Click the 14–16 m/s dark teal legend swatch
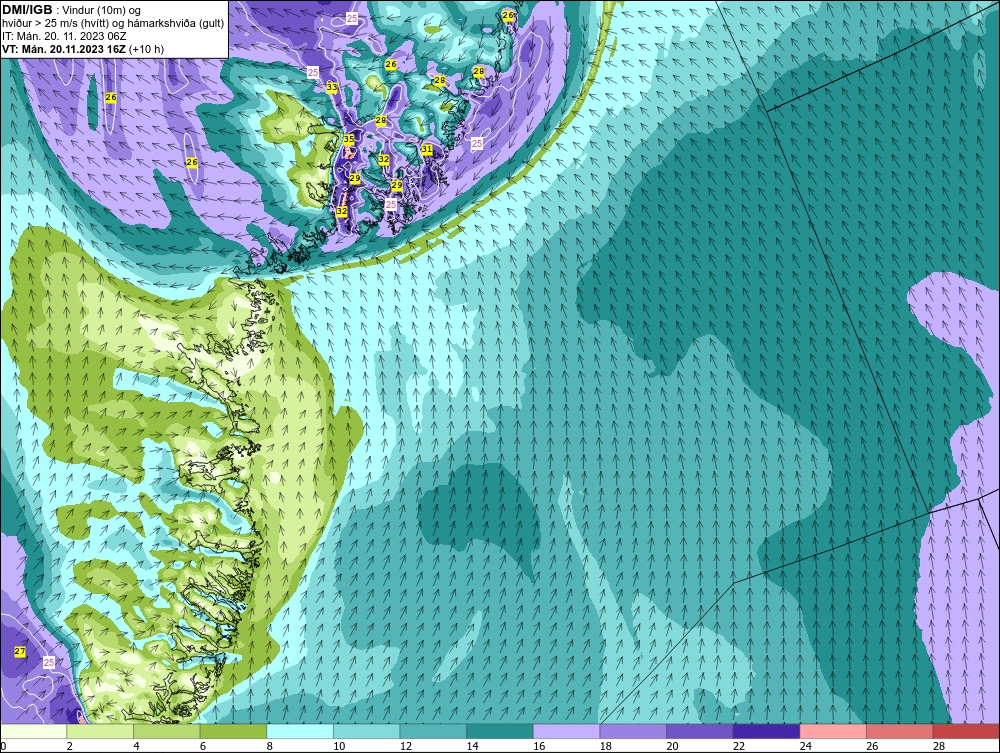1000x753 pixels. coord(500,731)
